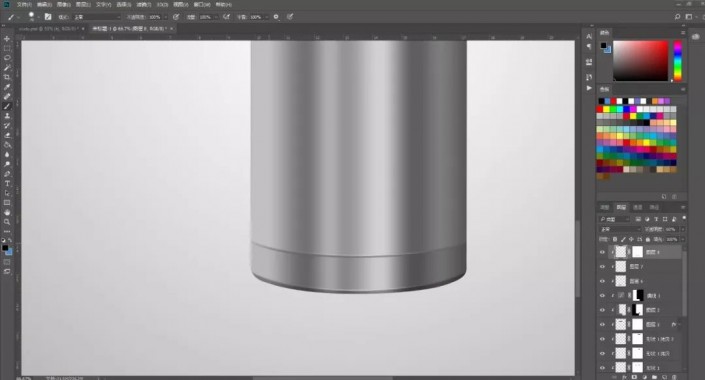Hide the 图层 7 layer

[602, 267]
